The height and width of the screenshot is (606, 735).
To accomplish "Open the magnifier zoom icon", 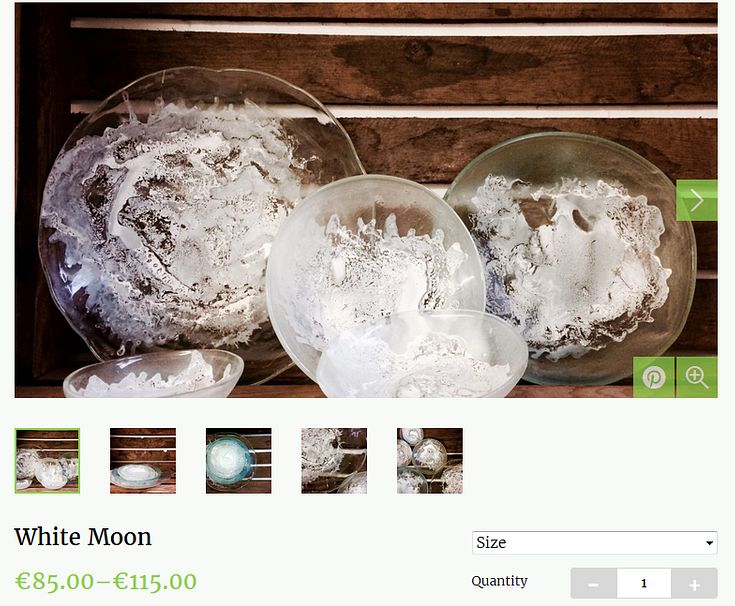I will 697,377.
